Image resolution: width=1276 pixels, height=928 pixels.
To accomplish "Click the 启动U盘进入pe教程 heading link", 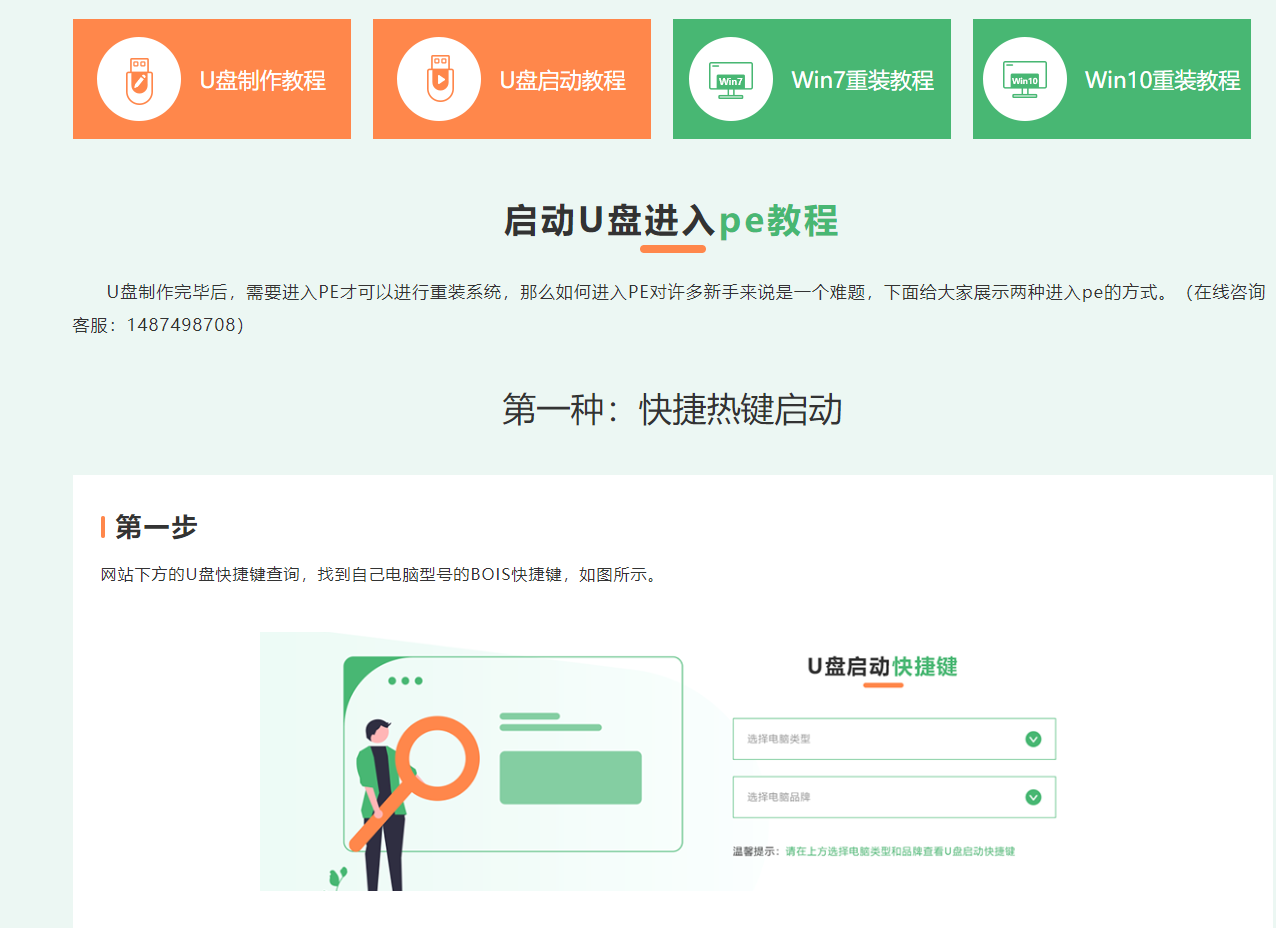I will tap(672, 222).
